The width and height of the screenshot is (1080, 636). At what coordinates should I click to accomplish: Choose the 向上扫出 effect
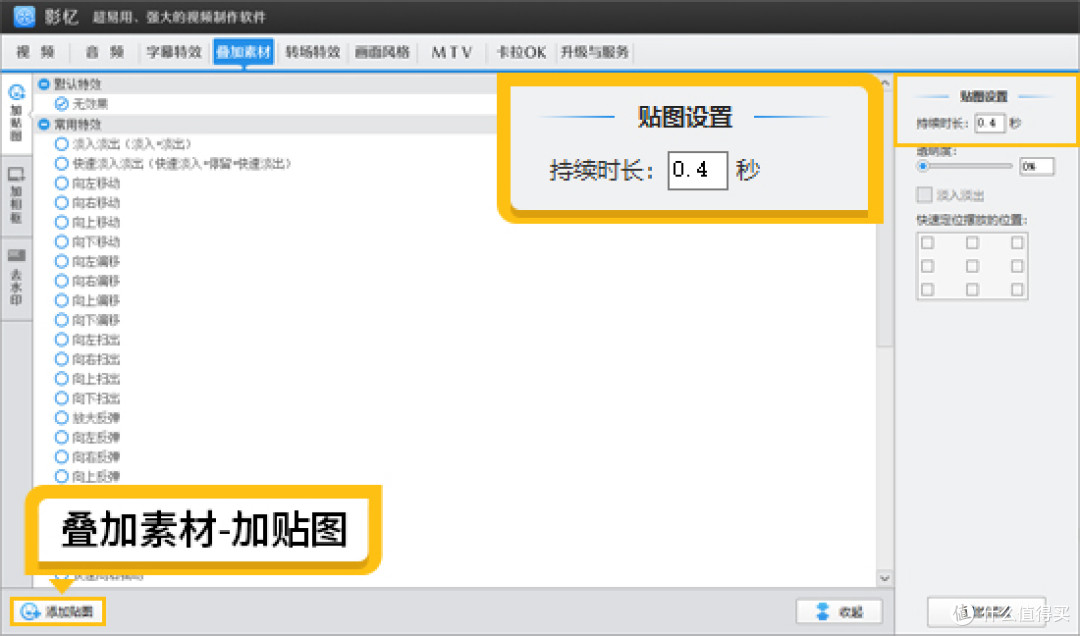(87, 378)
